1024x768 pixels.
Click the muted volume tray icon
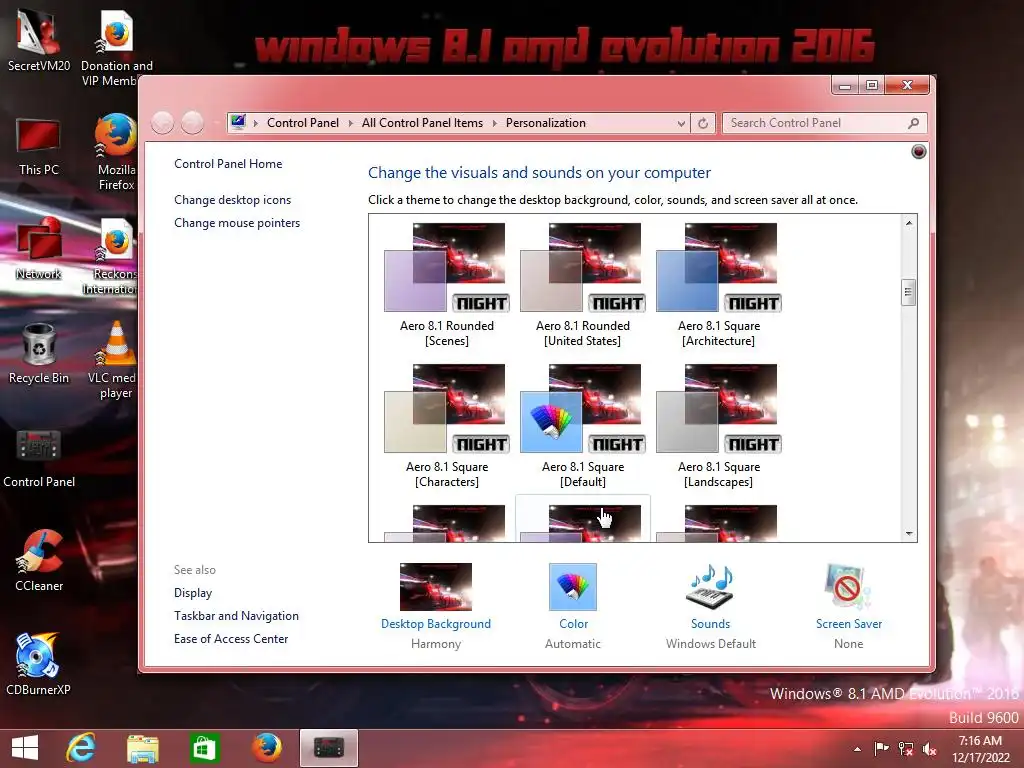tap(929, 748)
